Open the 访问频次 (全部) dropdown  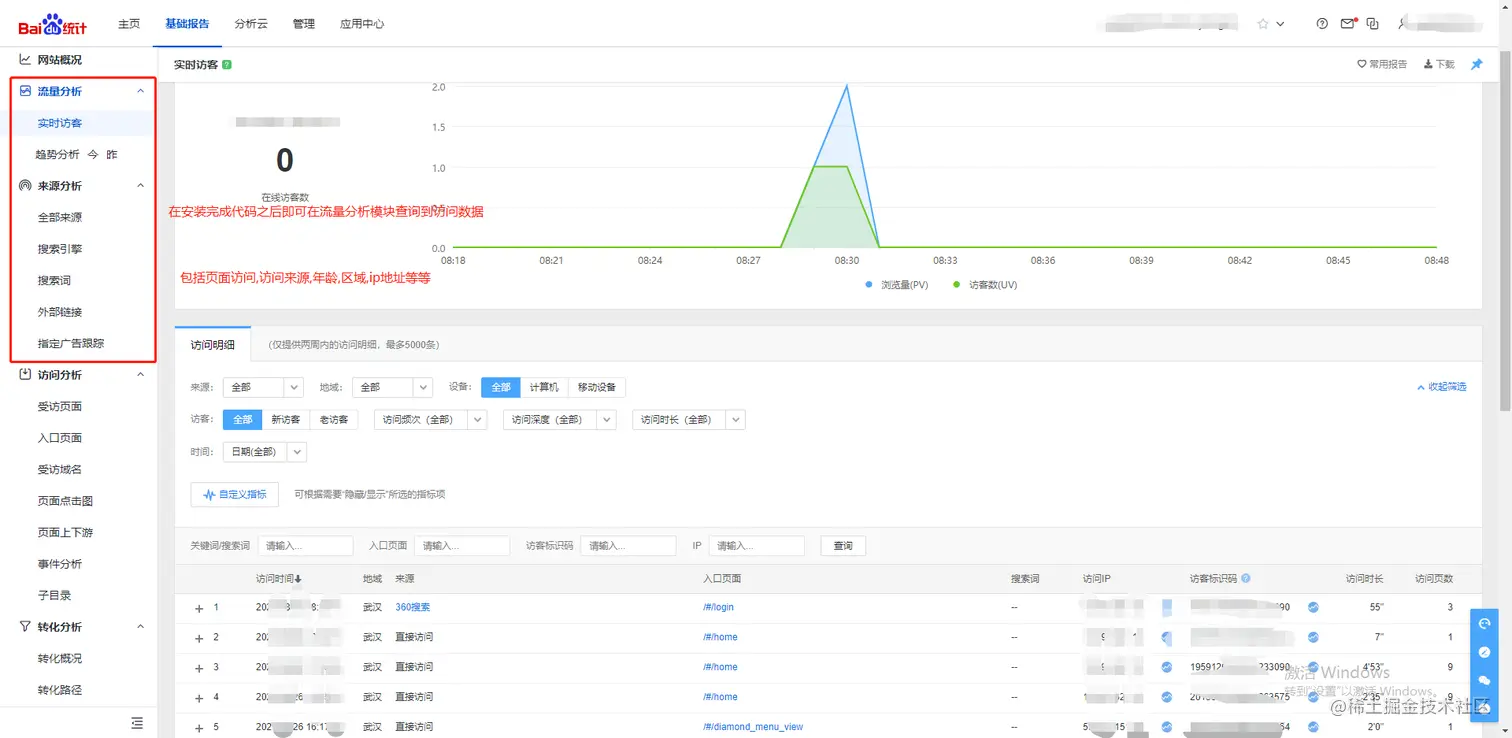[430, 420]
